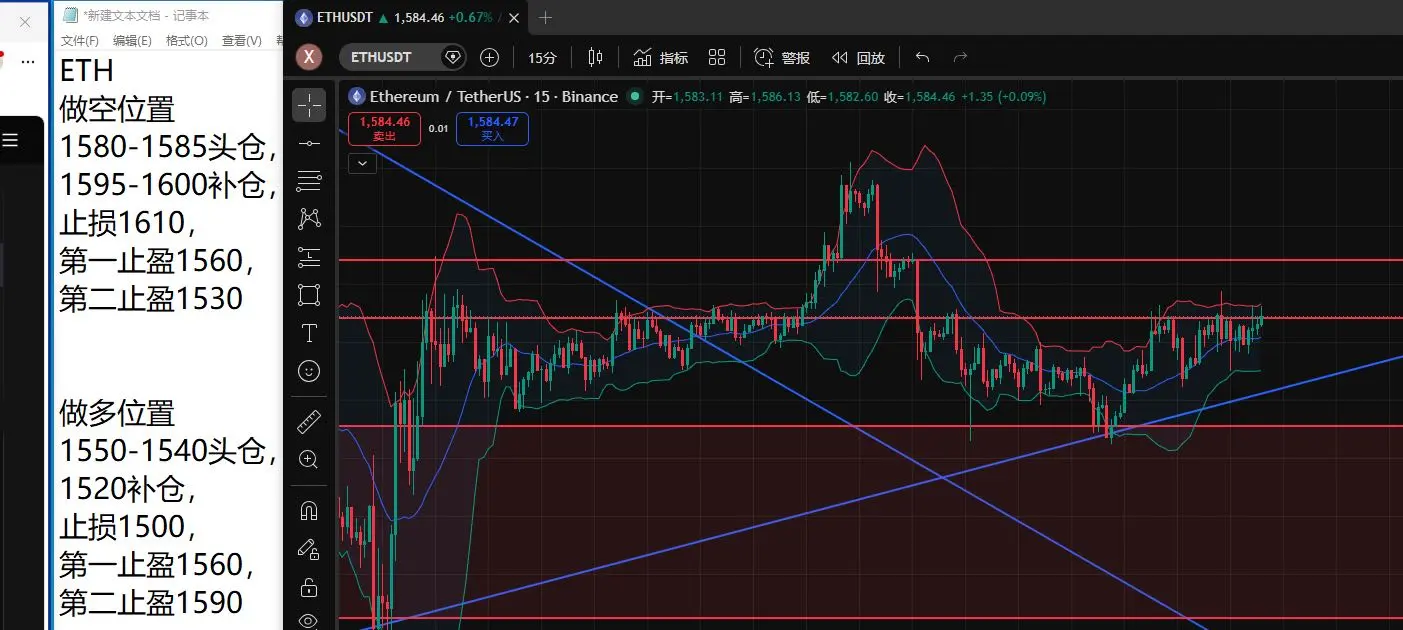Image resolution: width=1403 pixels, height=630 pixels.
Task: Select the ruler measure tool
Action: click(309, 421)
